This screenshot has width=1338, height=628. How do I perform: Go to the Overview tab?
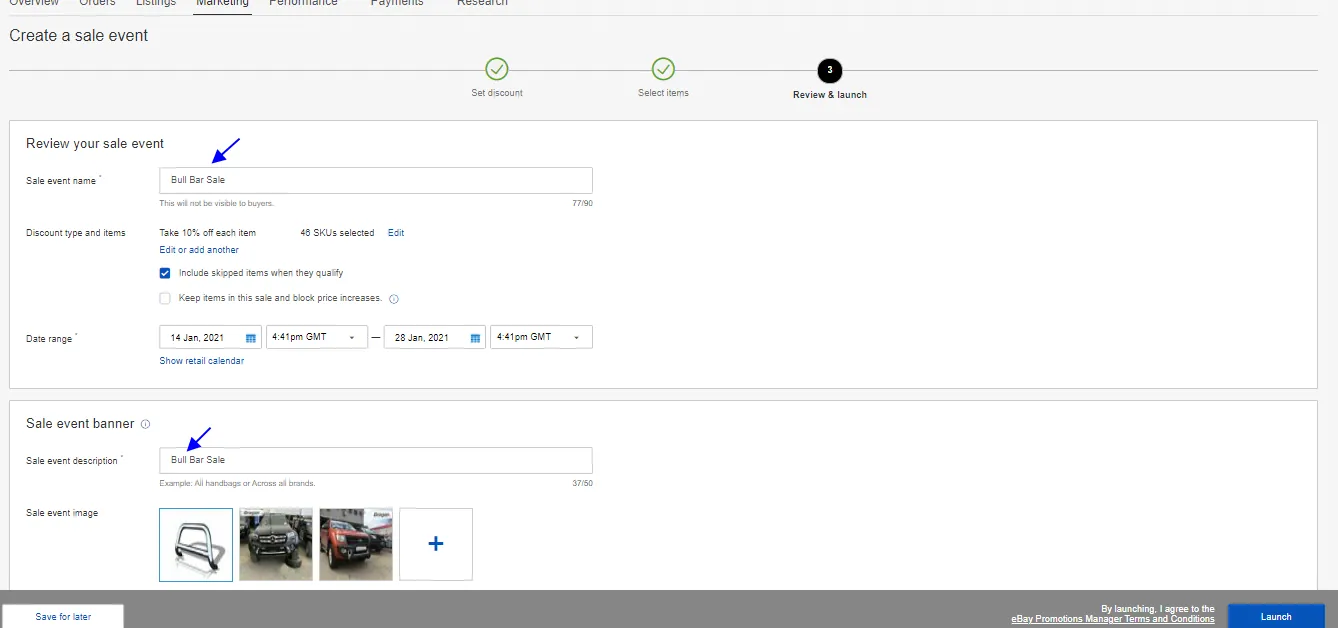pyautogui.click(x=34, y=3)
